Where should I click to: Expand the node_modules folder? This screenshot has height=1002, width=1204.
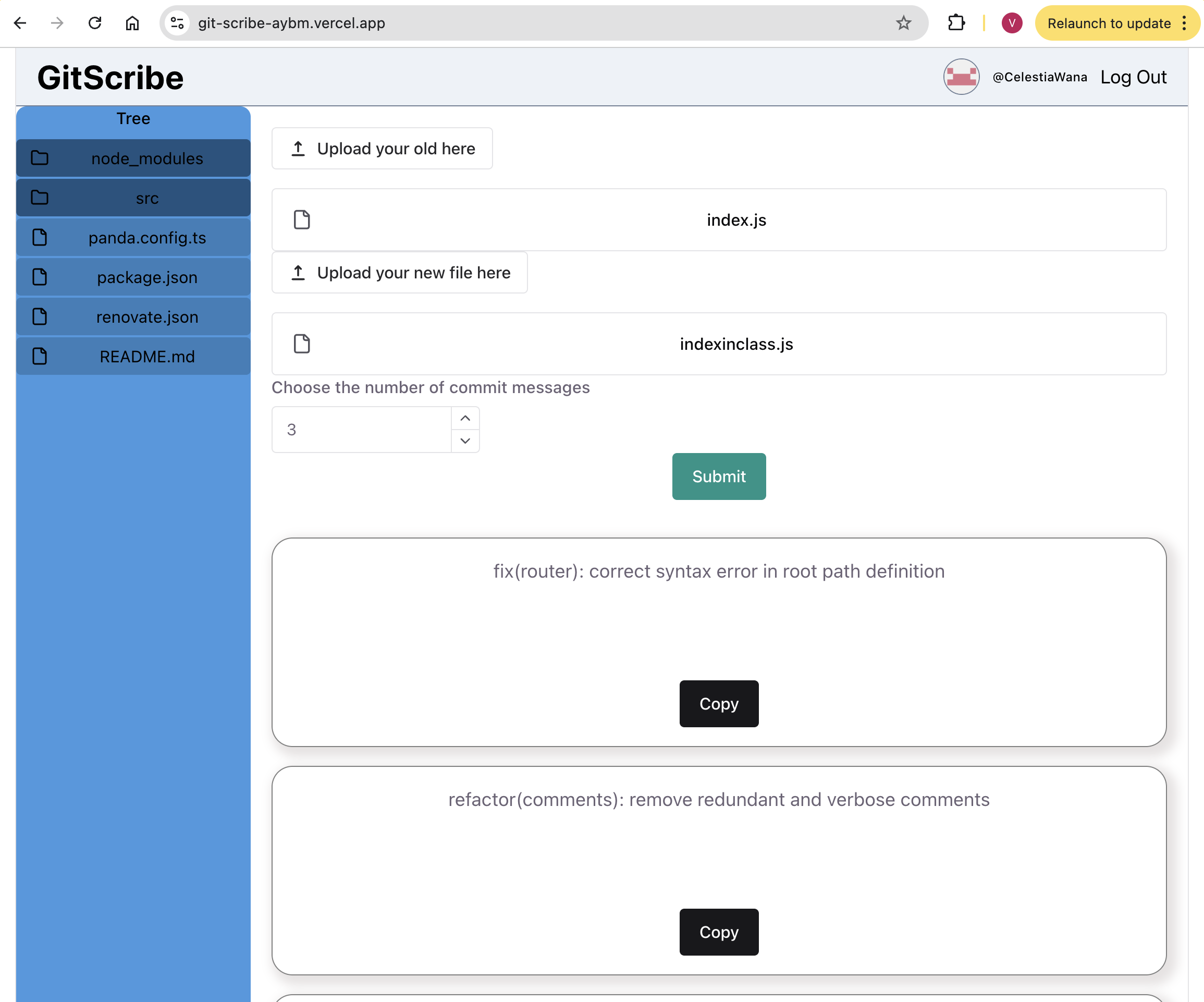click(x=133, y=158)
